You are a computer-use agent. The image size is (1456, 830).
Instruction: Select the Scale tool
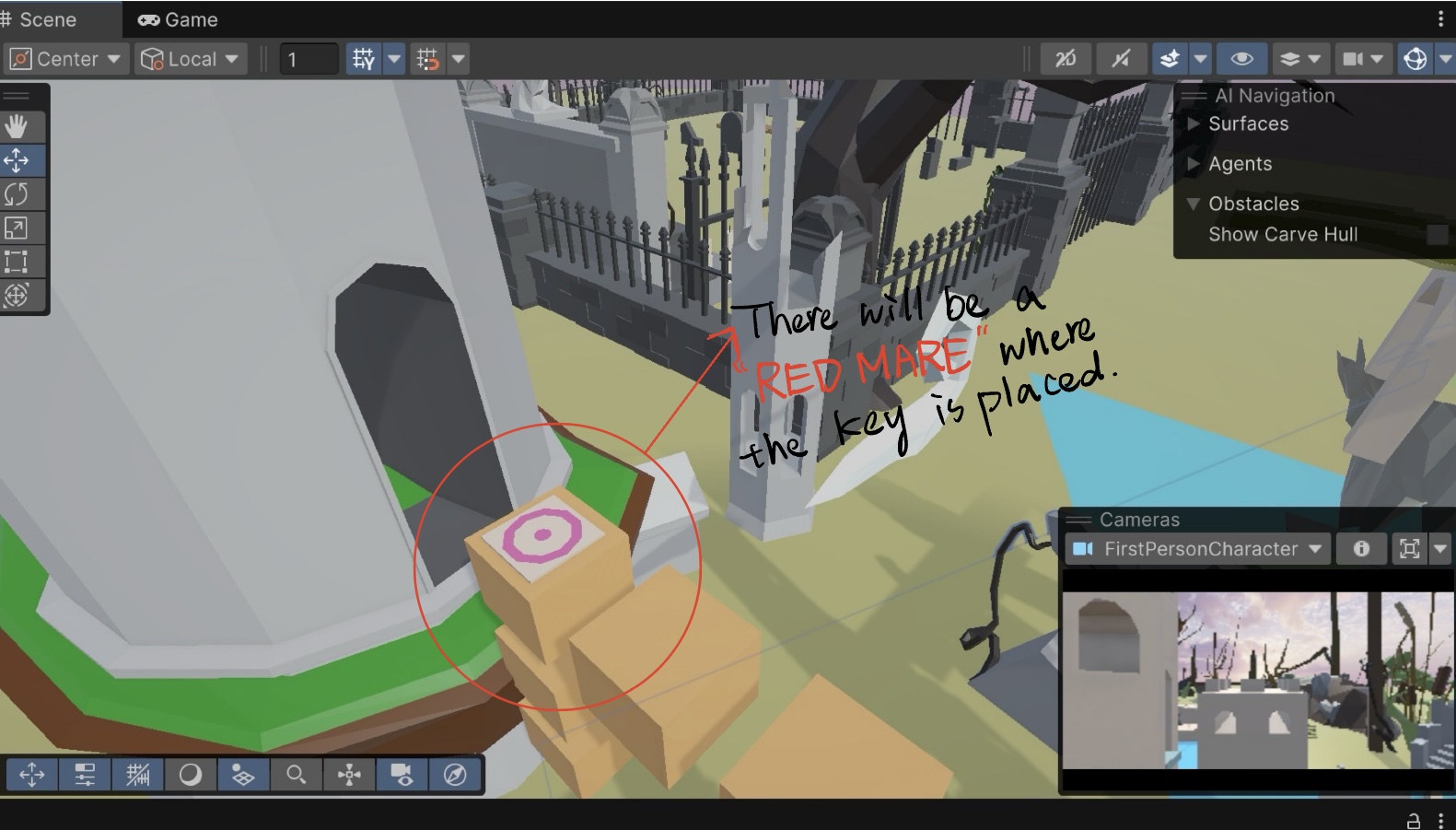click(x=17, y=228)
